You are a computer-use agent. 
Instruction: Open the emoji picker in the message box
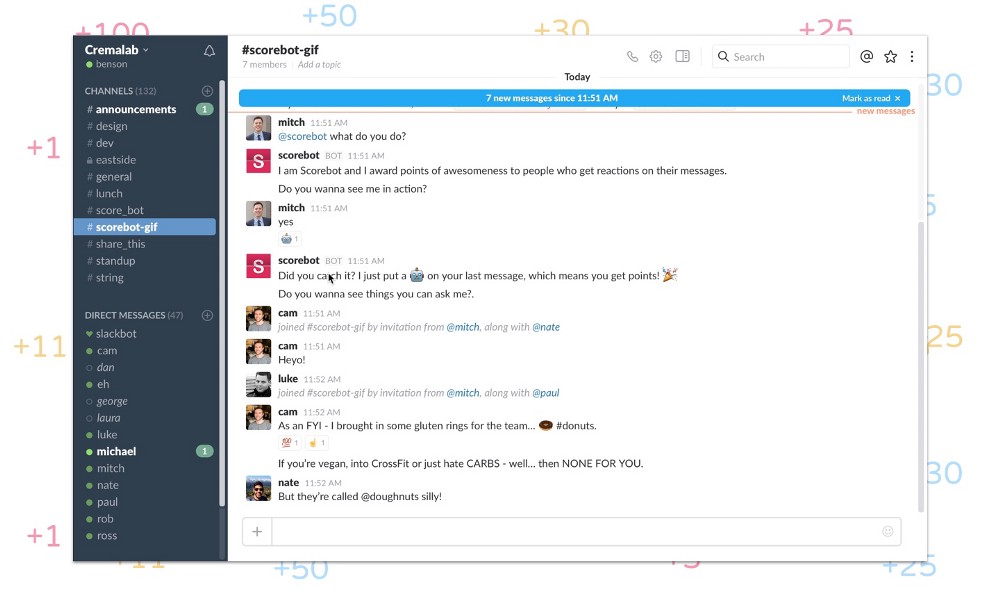(x=887, y=531)
